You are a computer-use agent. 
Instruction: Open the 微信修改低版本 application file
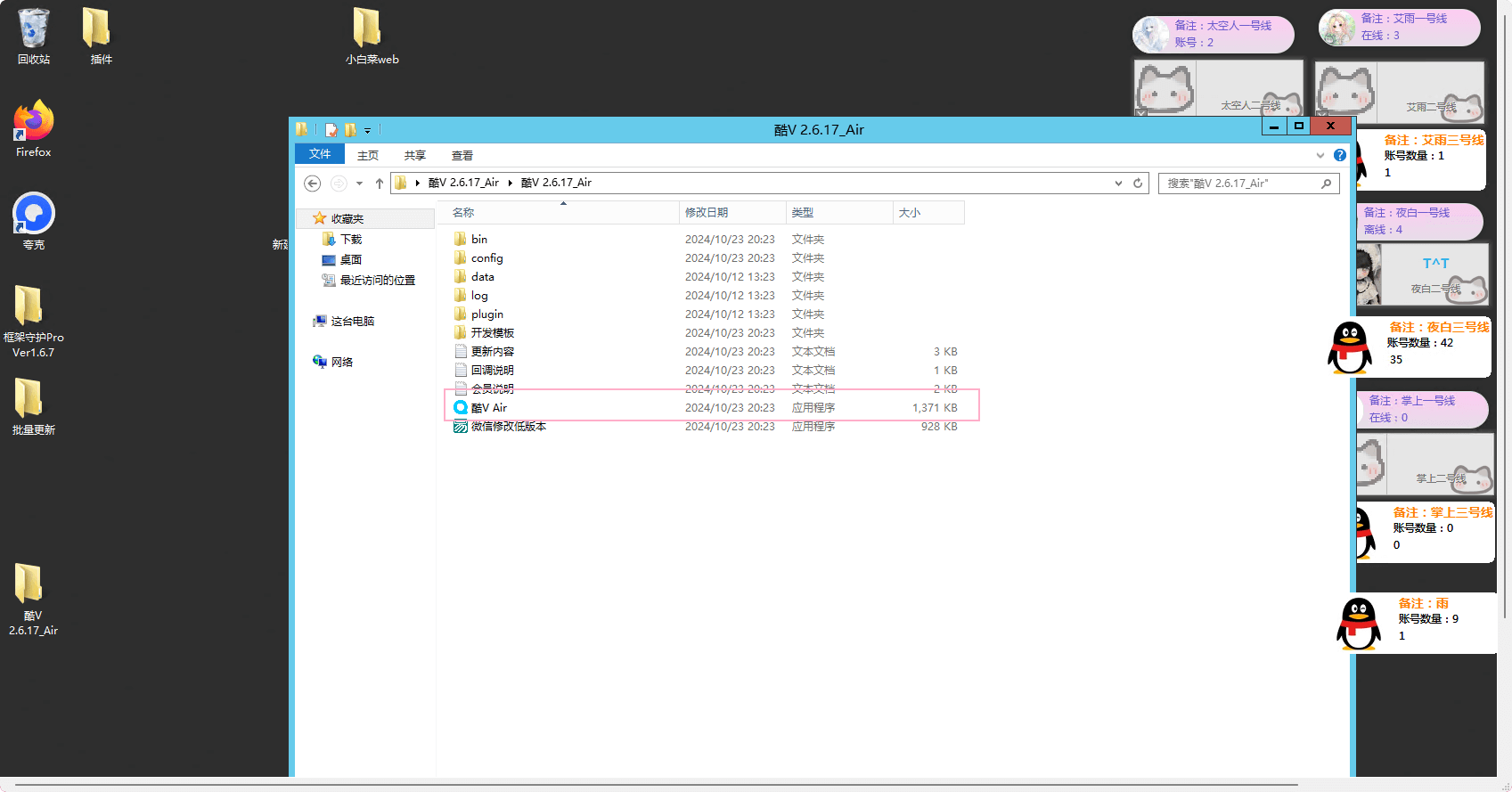(x=508, y=427)
